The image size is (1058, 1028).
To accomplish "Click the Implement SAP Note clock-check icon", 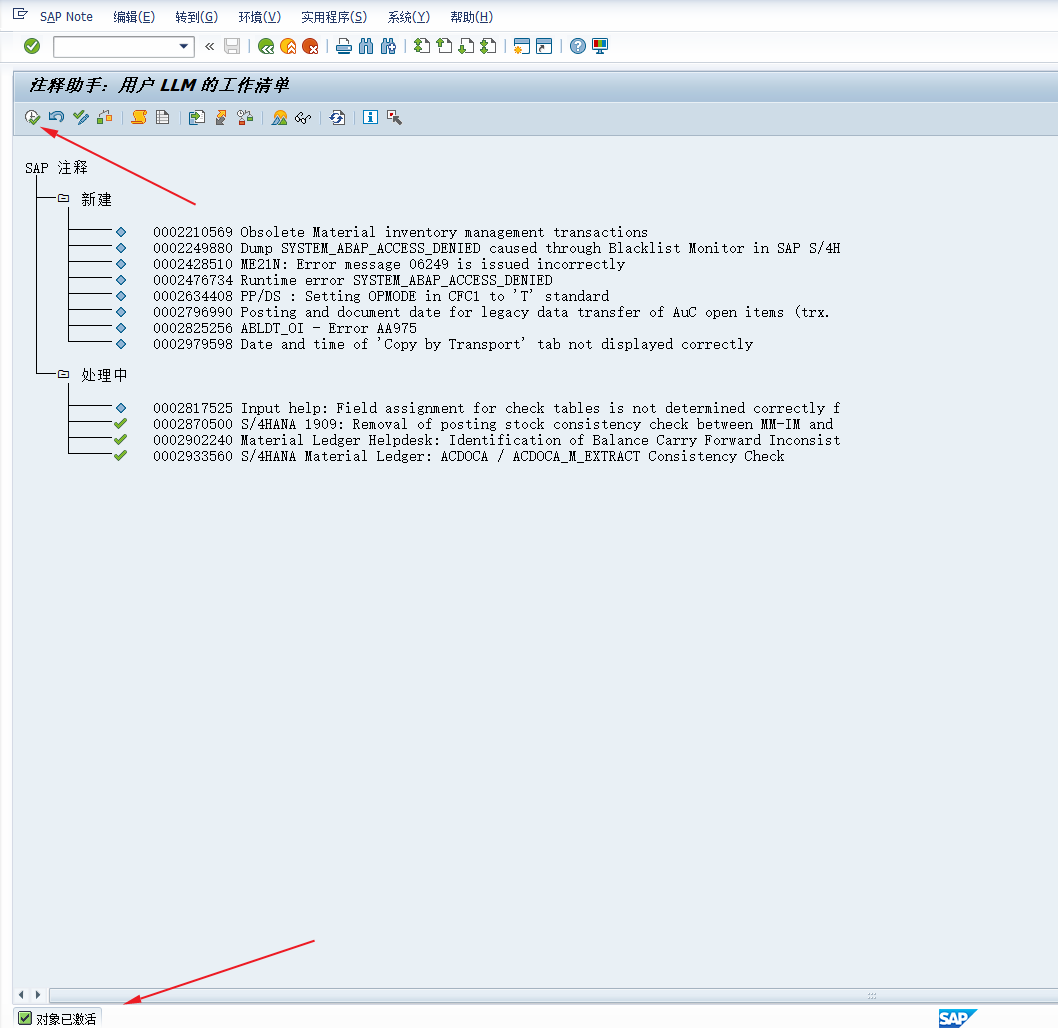I will [32, 117].
